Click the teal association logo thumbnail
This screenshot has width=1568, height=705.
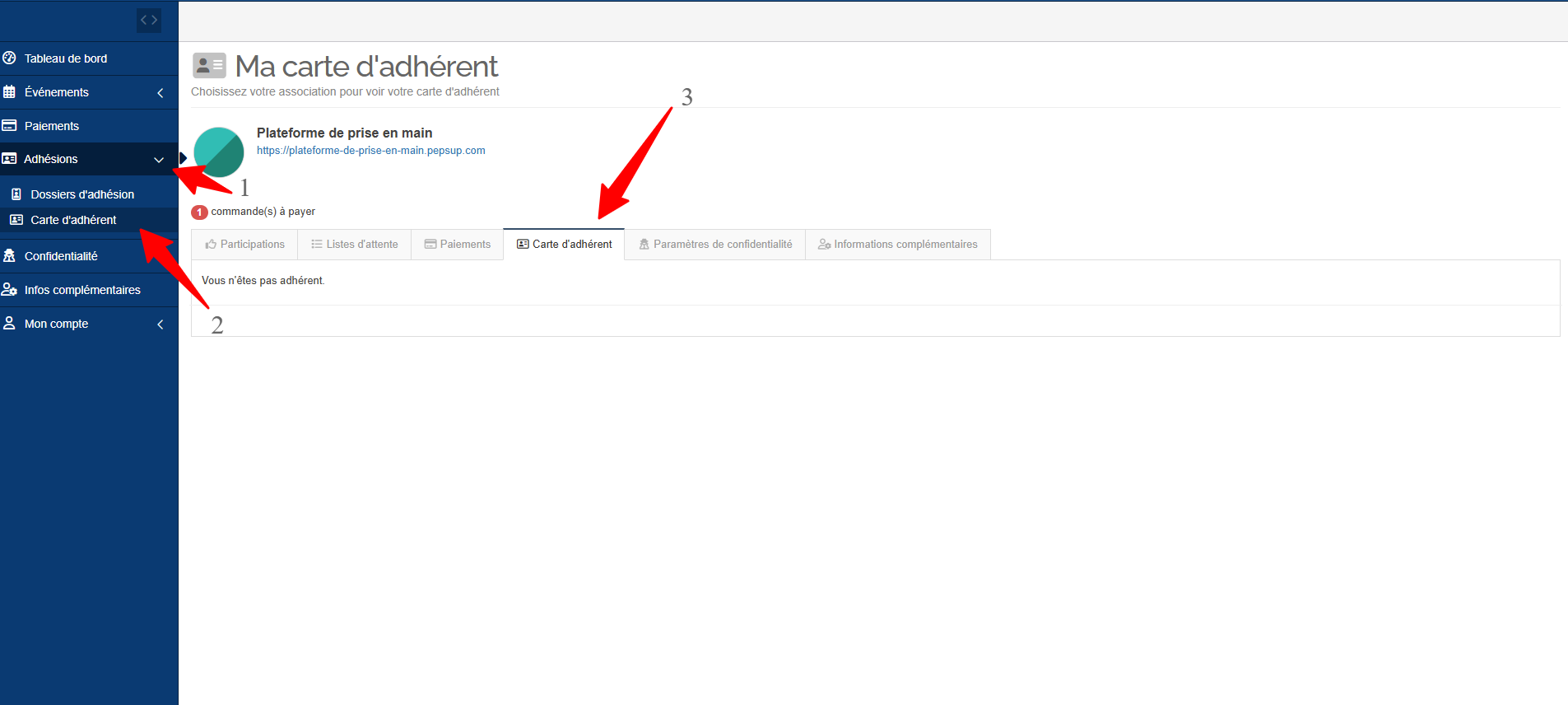(x=219, y=152)
